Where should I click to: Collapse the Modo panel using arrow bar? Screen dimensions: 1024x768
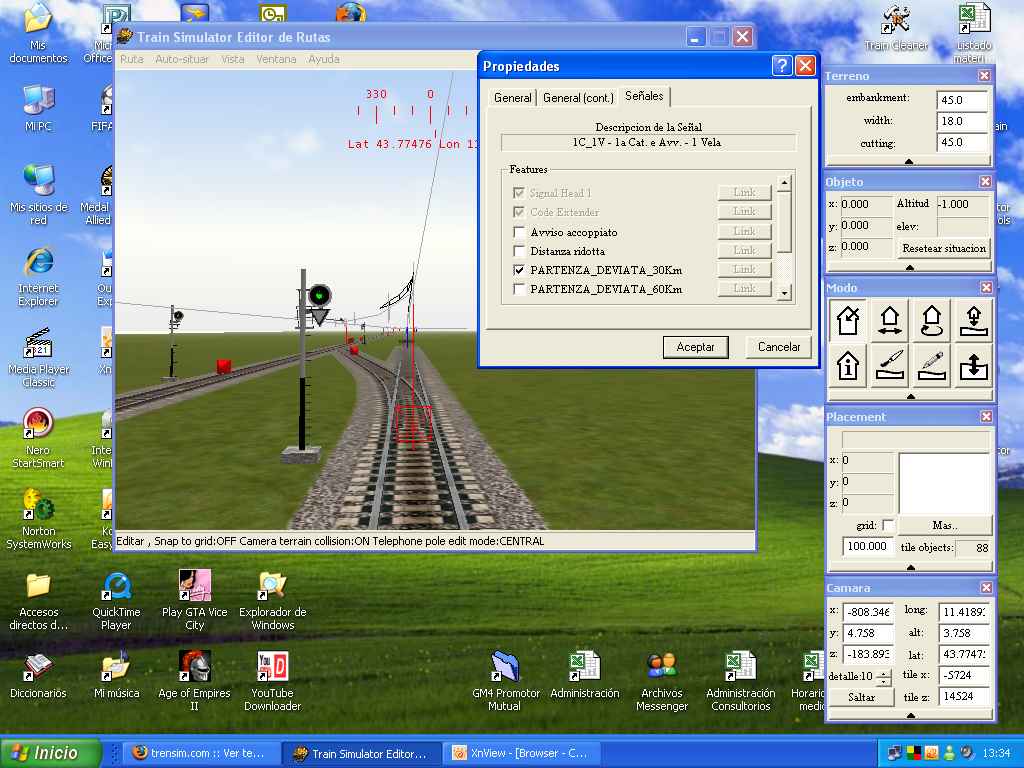tap(909, 396)
